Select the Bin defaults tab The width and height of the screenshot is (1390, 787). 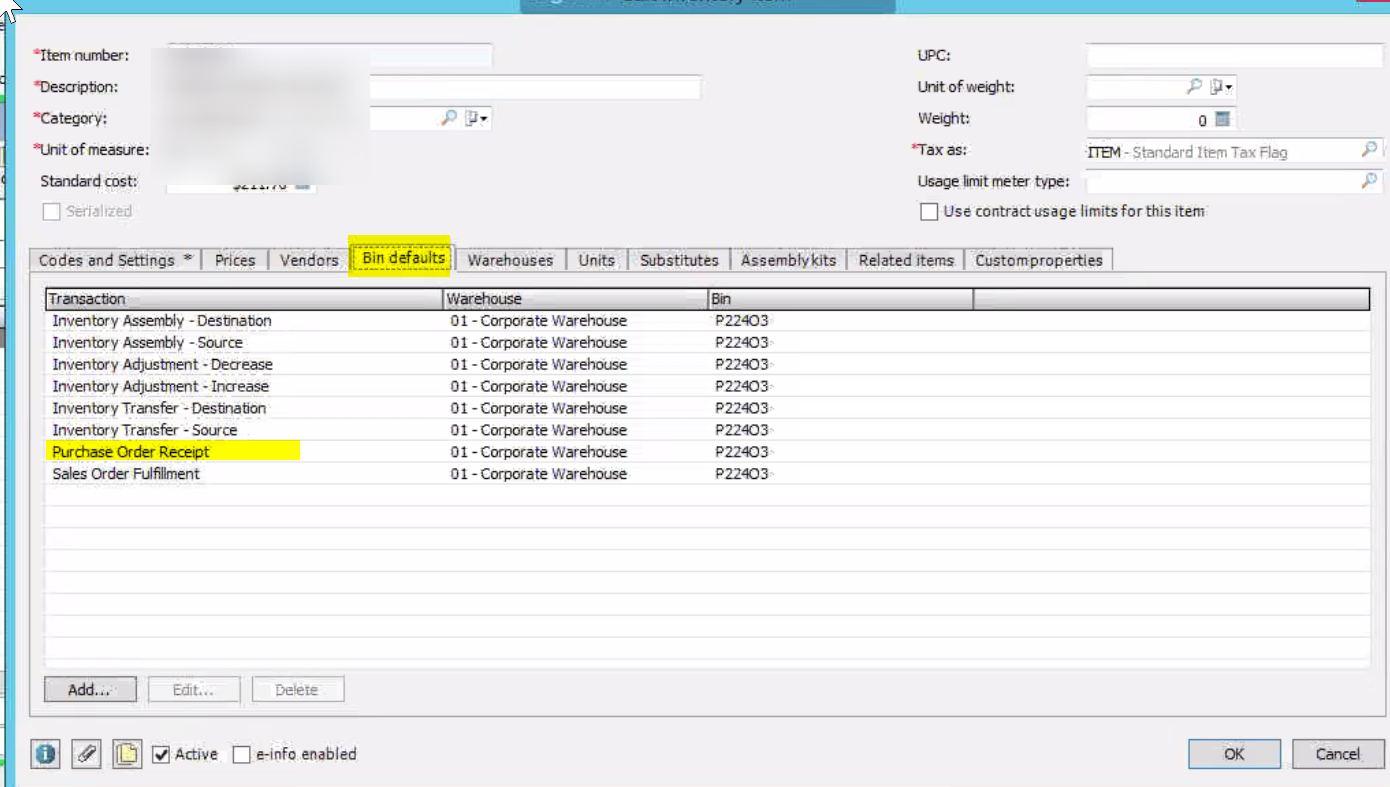click(x=403, y=258)
